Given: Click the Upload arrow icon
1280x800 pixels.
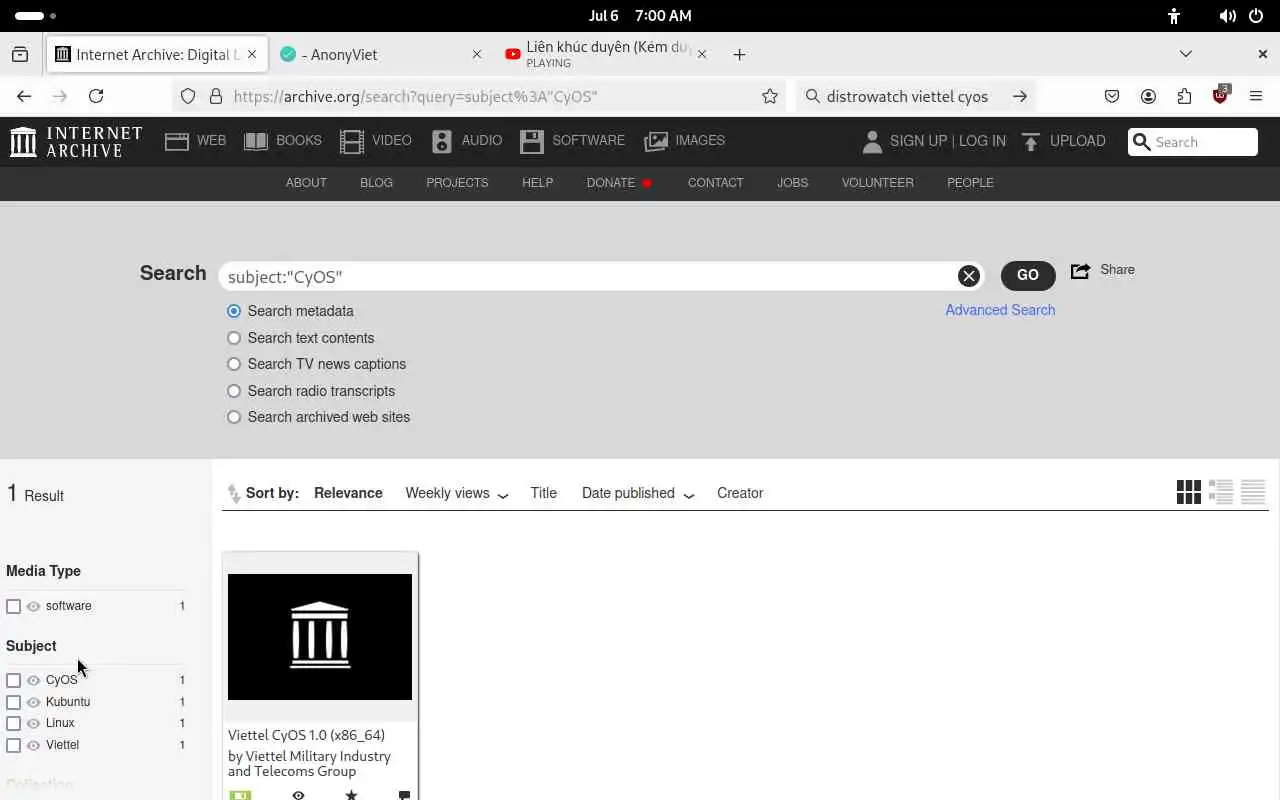Looking at the screenshot, I should point(1031,141).
